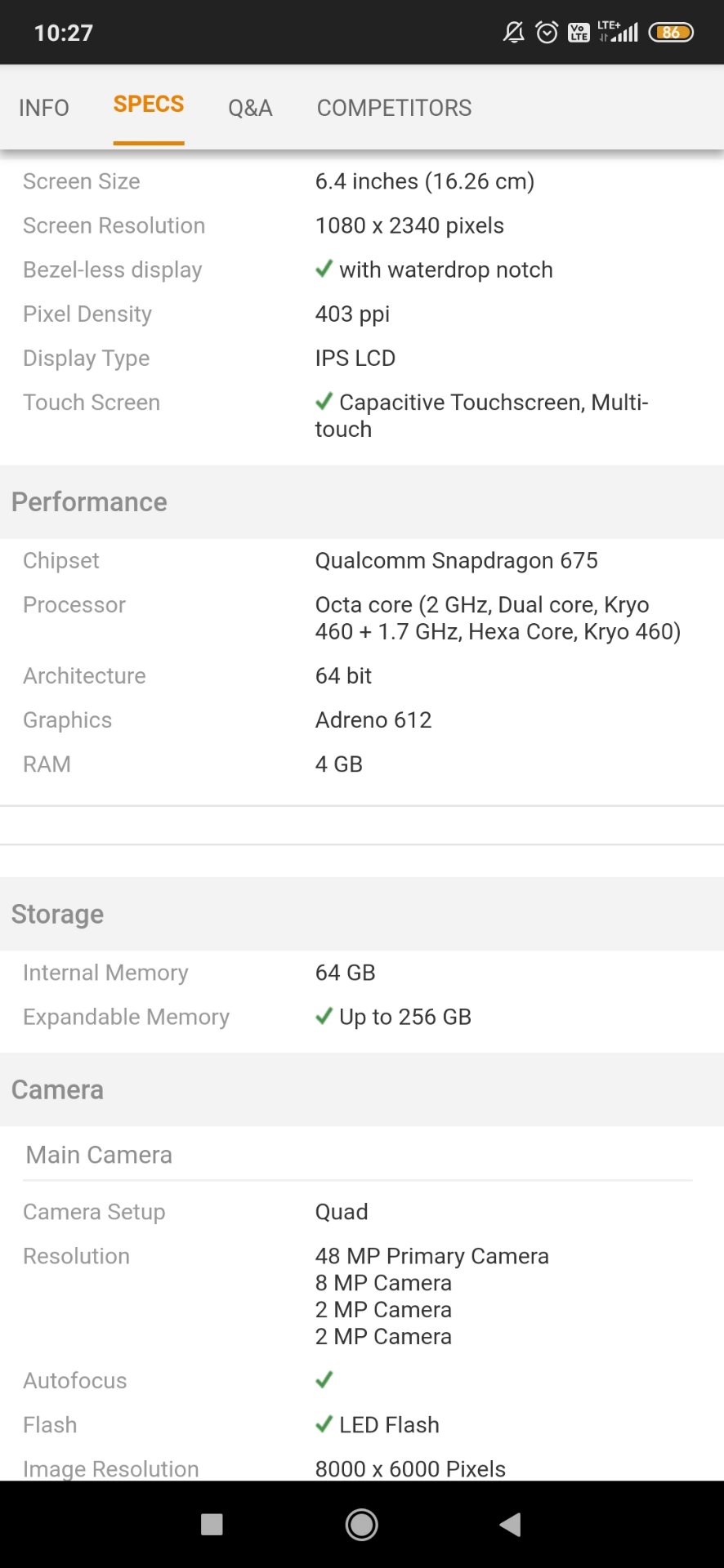Tap the muted notifications bell icon
This screenshot has width=724, height=1568.
[513, 33]
